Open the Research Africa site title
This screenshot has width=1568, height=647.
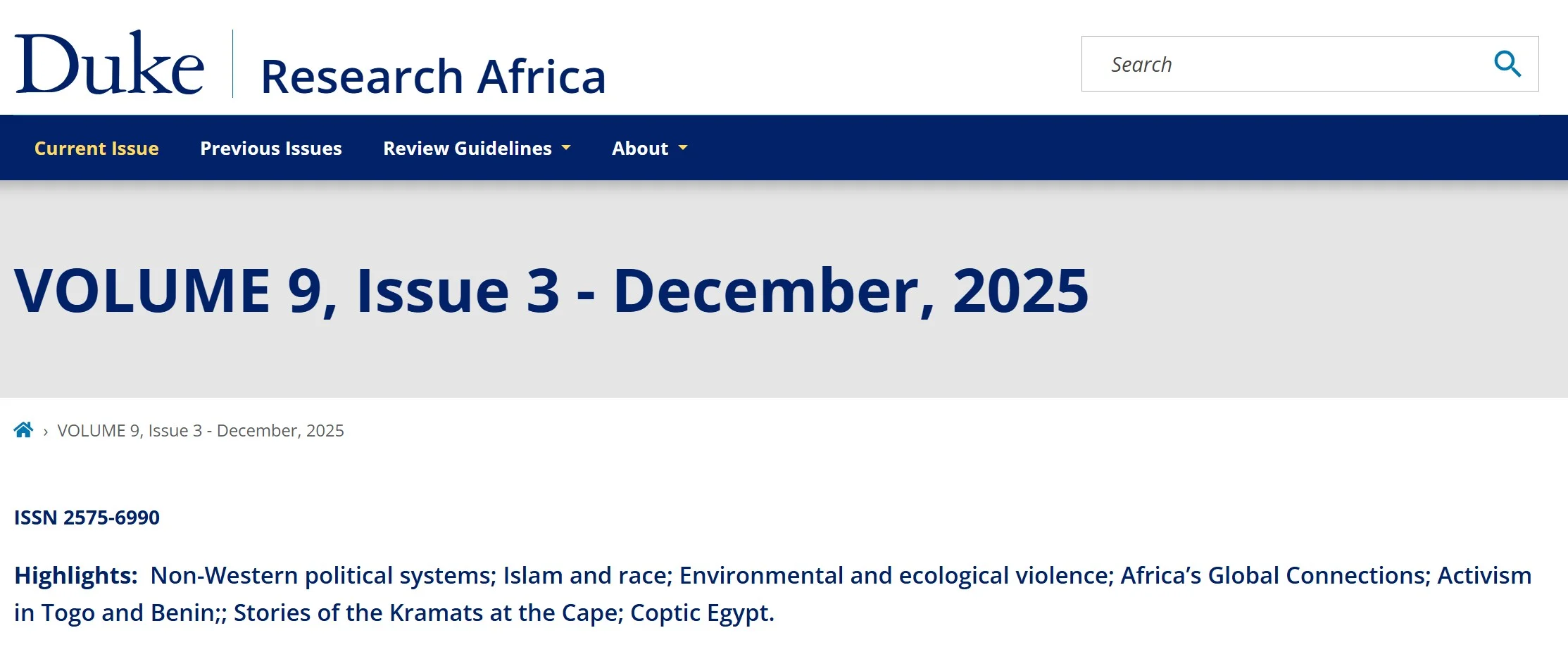coord(433,76)
